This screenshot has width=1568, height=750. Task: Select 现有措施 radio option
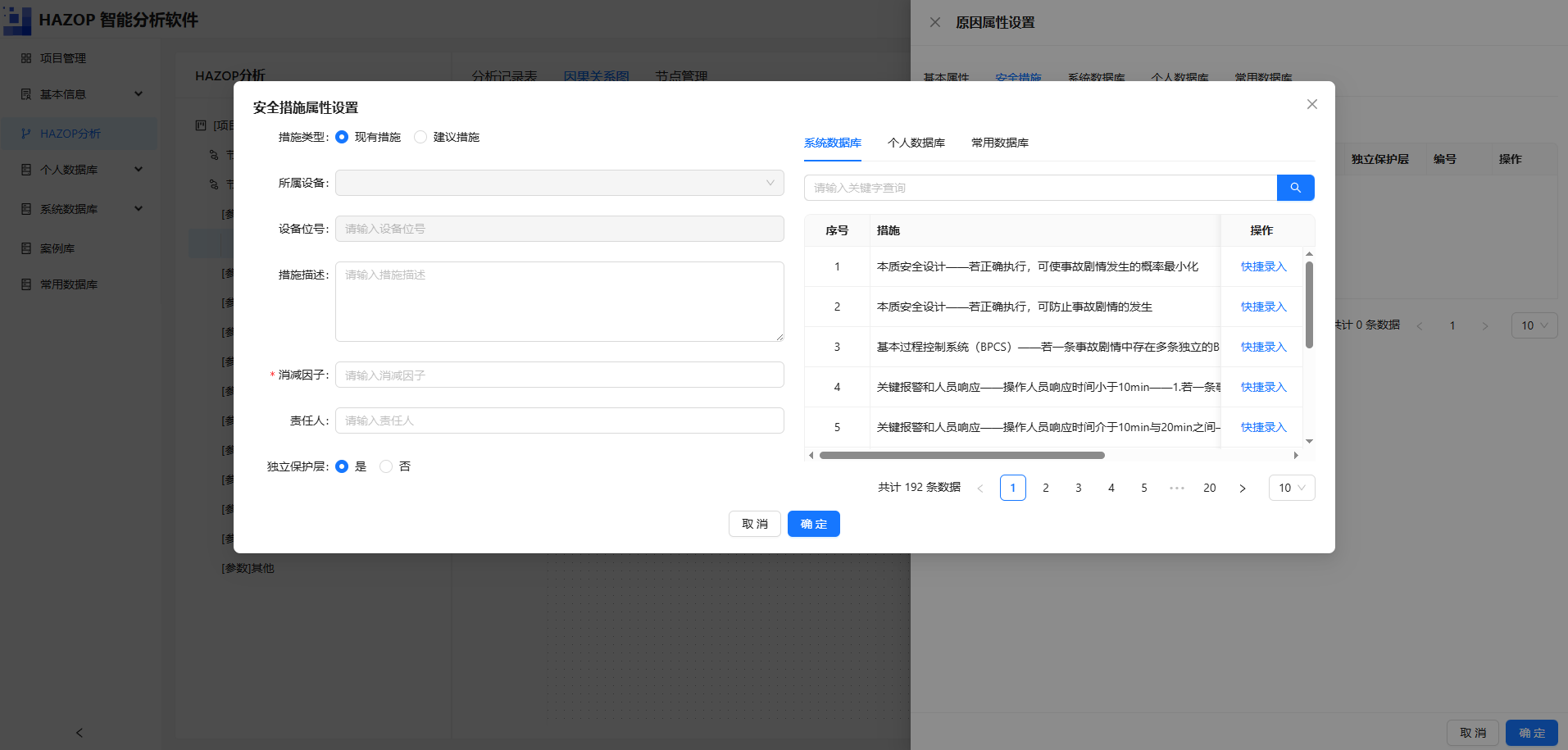(x=342, y=137)
